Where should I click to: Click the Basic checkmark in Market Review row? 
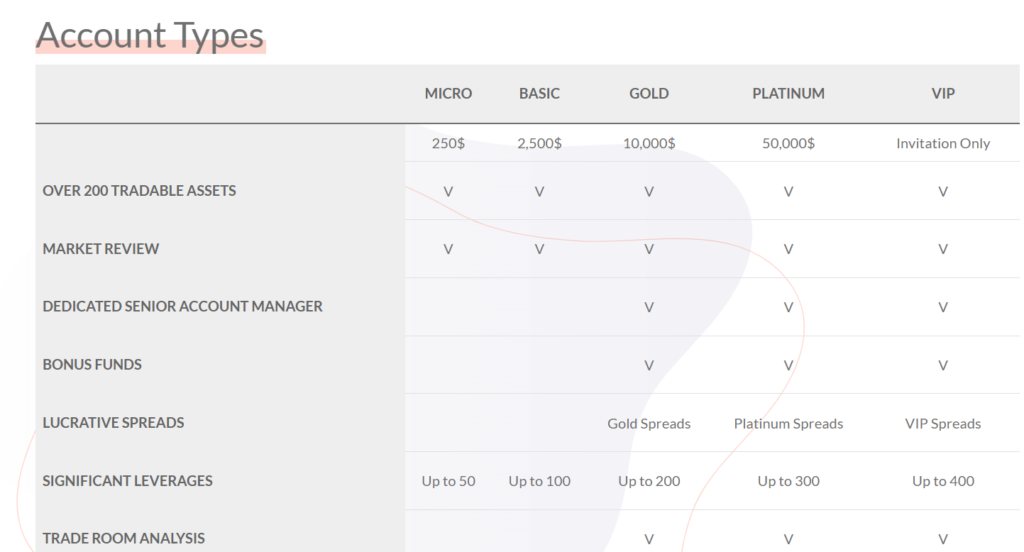coord(539,249)
